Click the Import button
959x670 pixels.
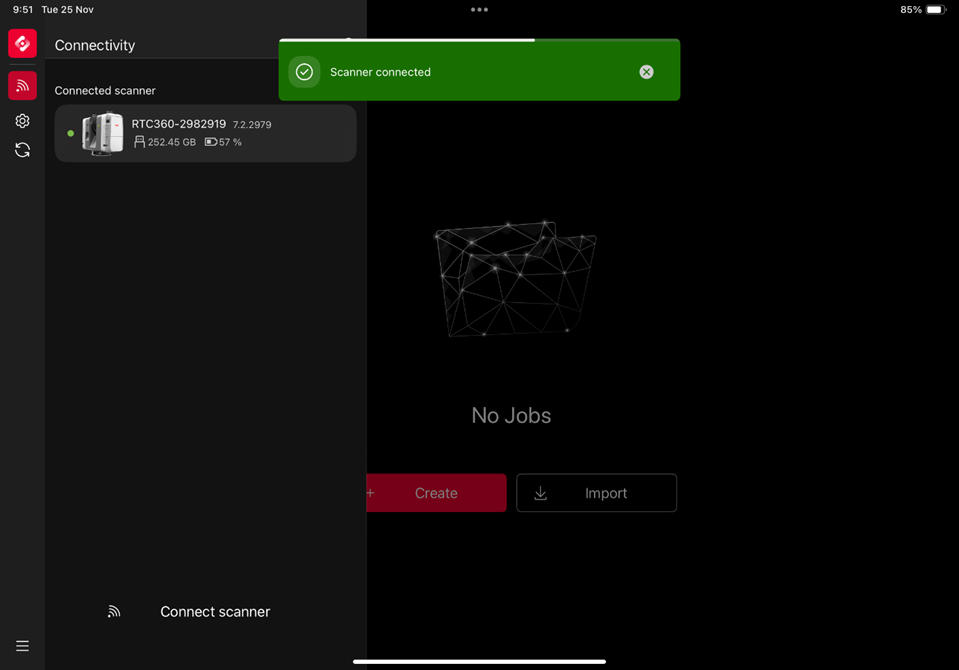tap(596, 493)
